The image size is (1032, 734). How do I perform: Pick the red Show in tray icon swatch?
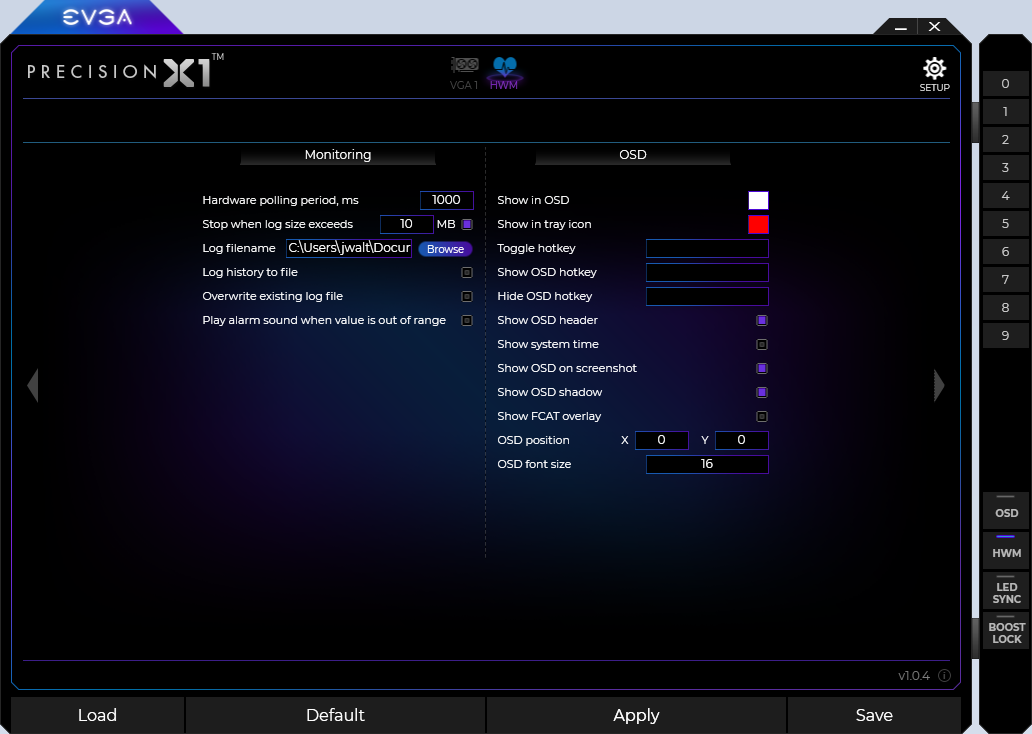coord(758,224)
